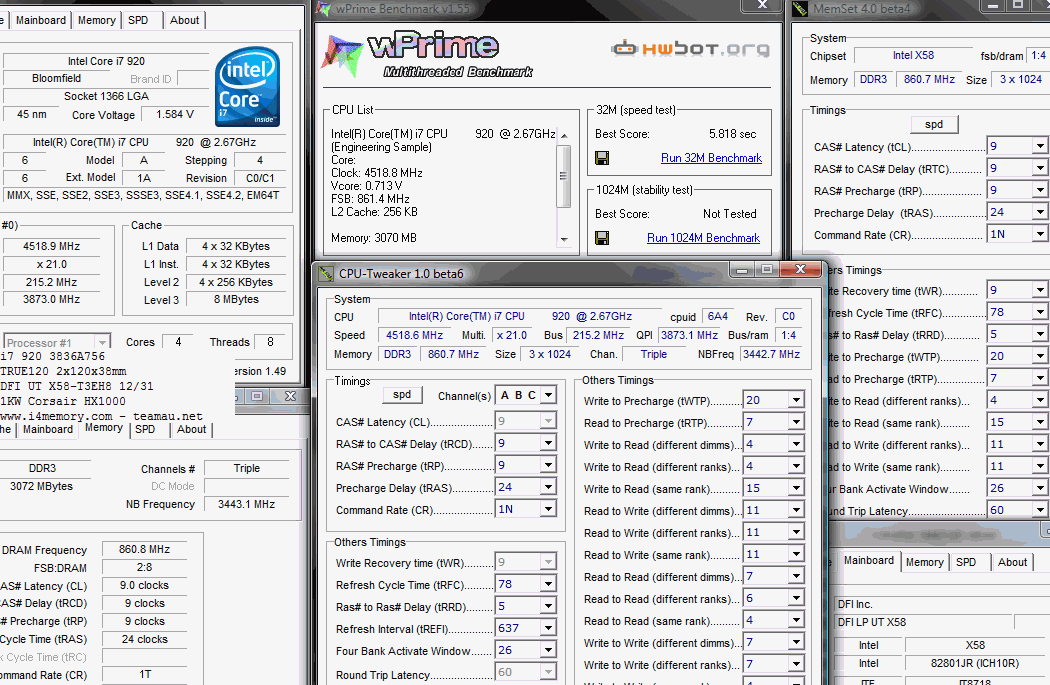Viewport: 1050px width, 685px height.
Task: Click the 4518.6 MHz Speed field in CPU-Tweaker
Action: (x=415, y=335)
